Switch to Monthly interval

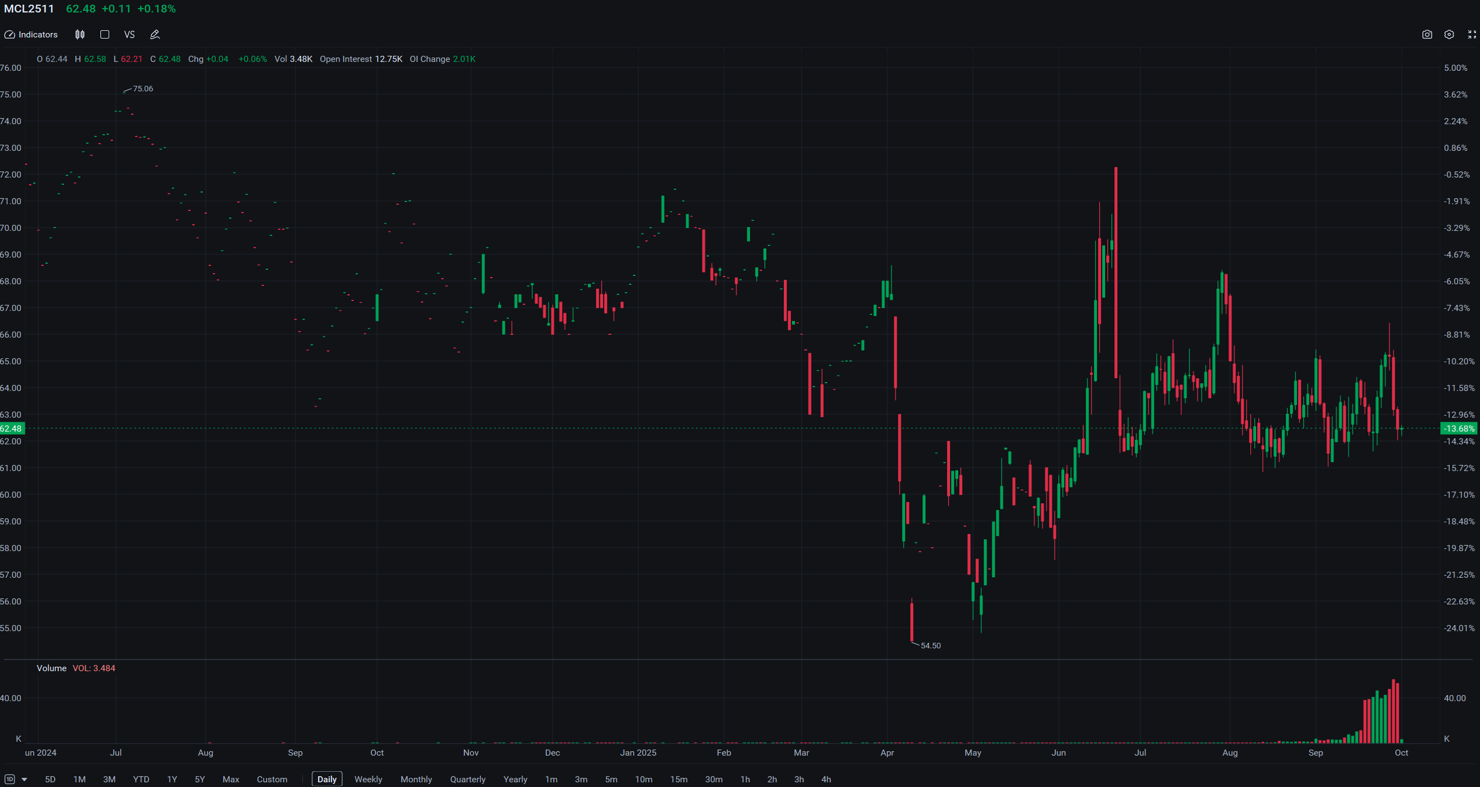416,779
